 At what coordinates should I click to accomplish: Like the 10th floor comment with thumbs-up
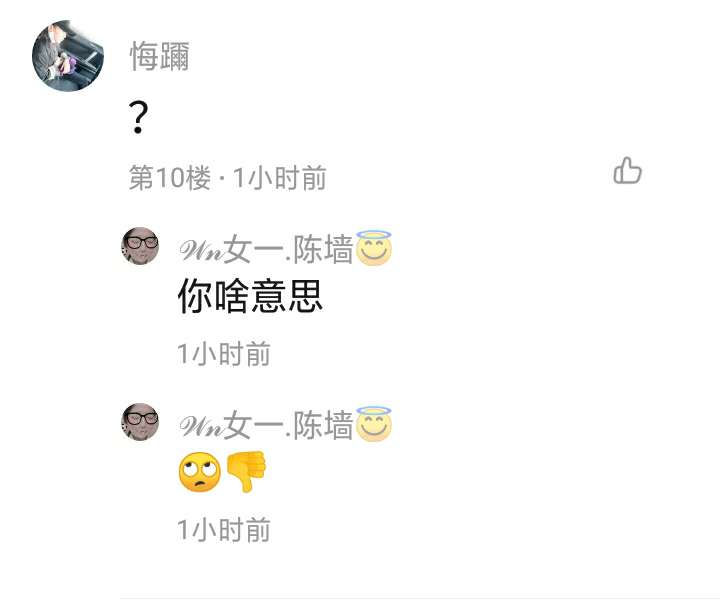[x=627, y=171]
